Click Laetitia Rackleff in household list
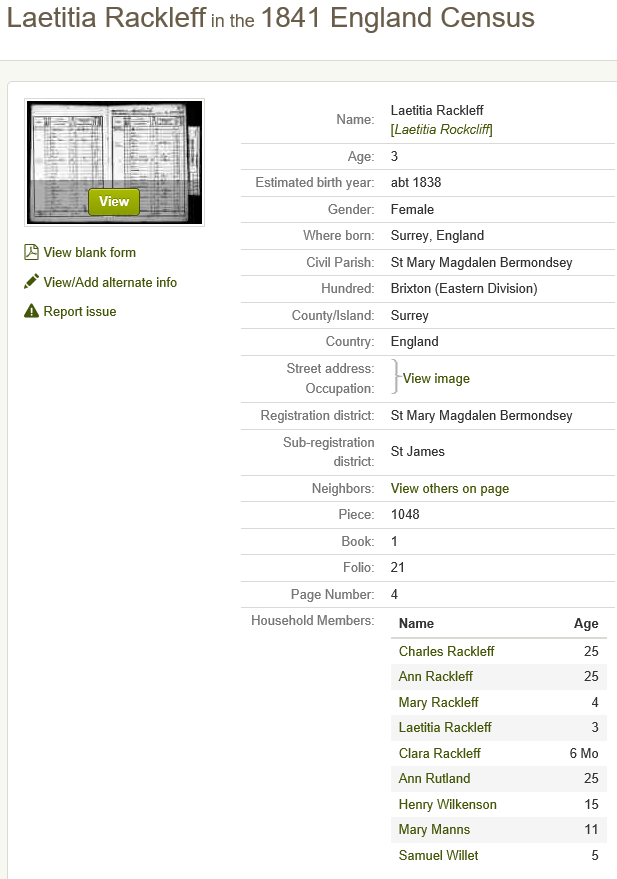Viewport: 617px width, 879px height. tap(445, 727)
